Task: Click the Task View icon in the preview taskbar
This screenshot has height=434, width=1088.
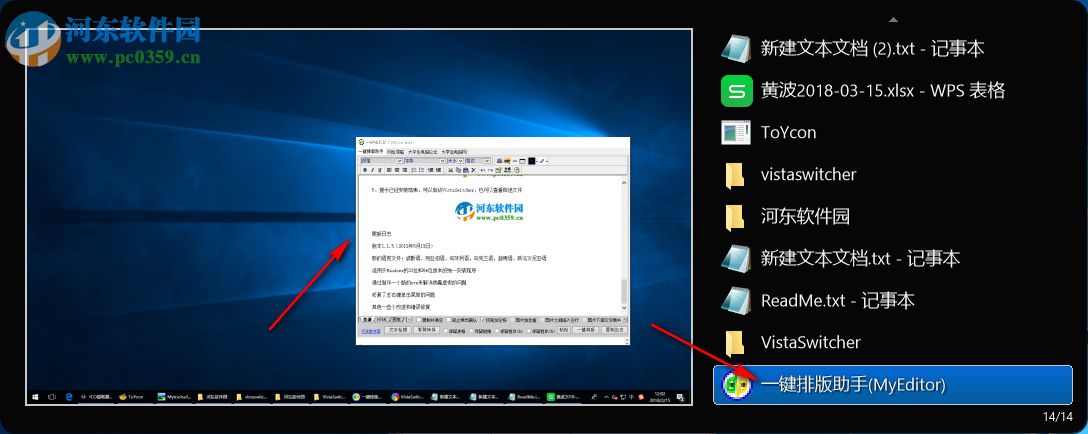Action: click(52, 397)
